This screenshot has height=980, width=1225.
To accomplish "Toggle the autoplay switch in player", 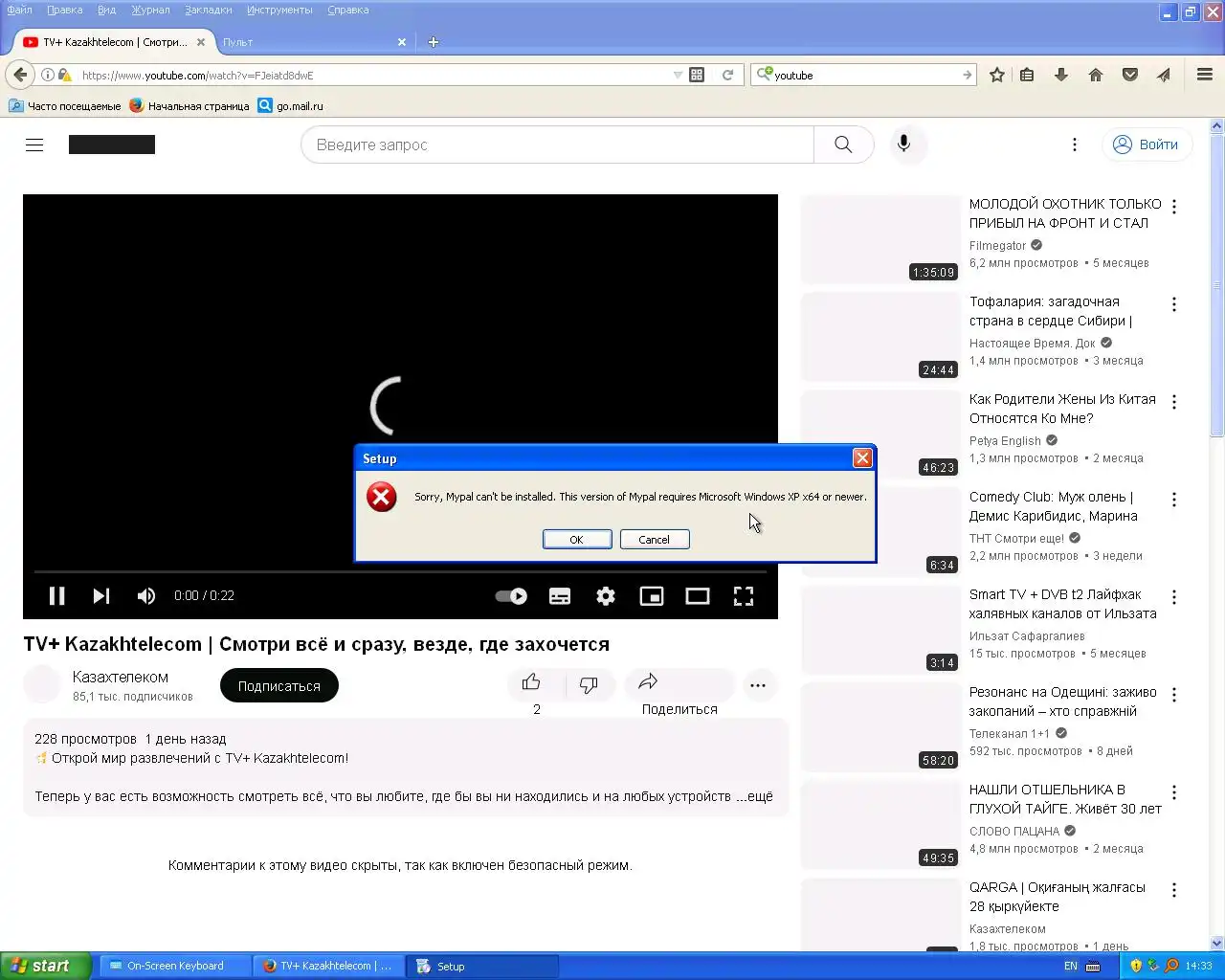I will pyautogui.click(x=511, y=596).
